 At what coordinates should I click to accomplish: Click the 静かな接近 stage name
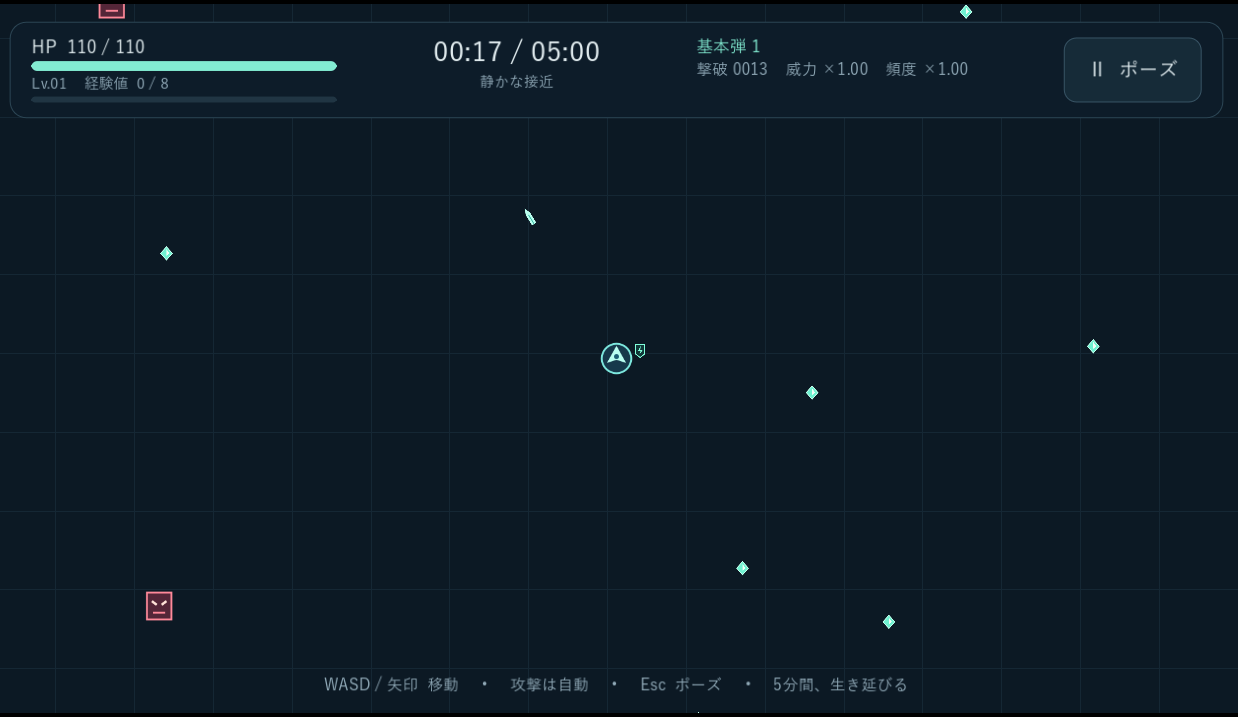(x=516, y=82)
